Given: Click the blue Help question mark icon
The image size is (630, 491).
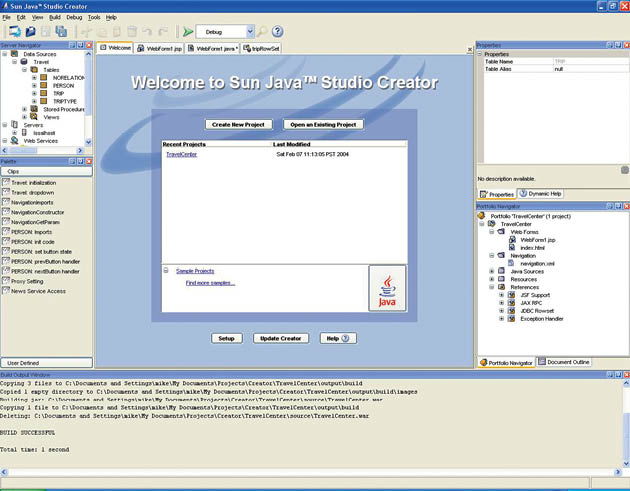Looking at the screenshot, I should 277,31.
